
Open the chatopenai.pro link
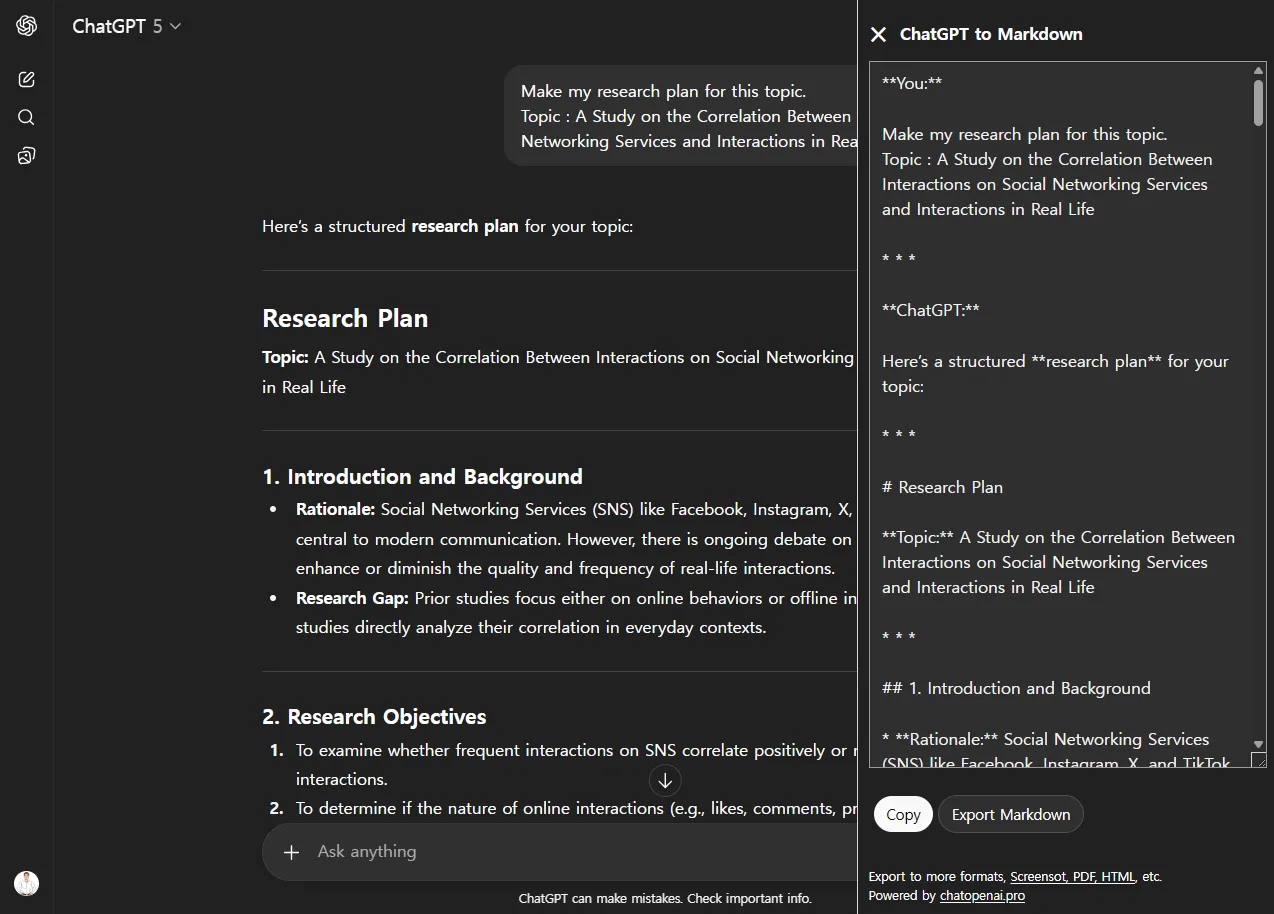[982, 895]
